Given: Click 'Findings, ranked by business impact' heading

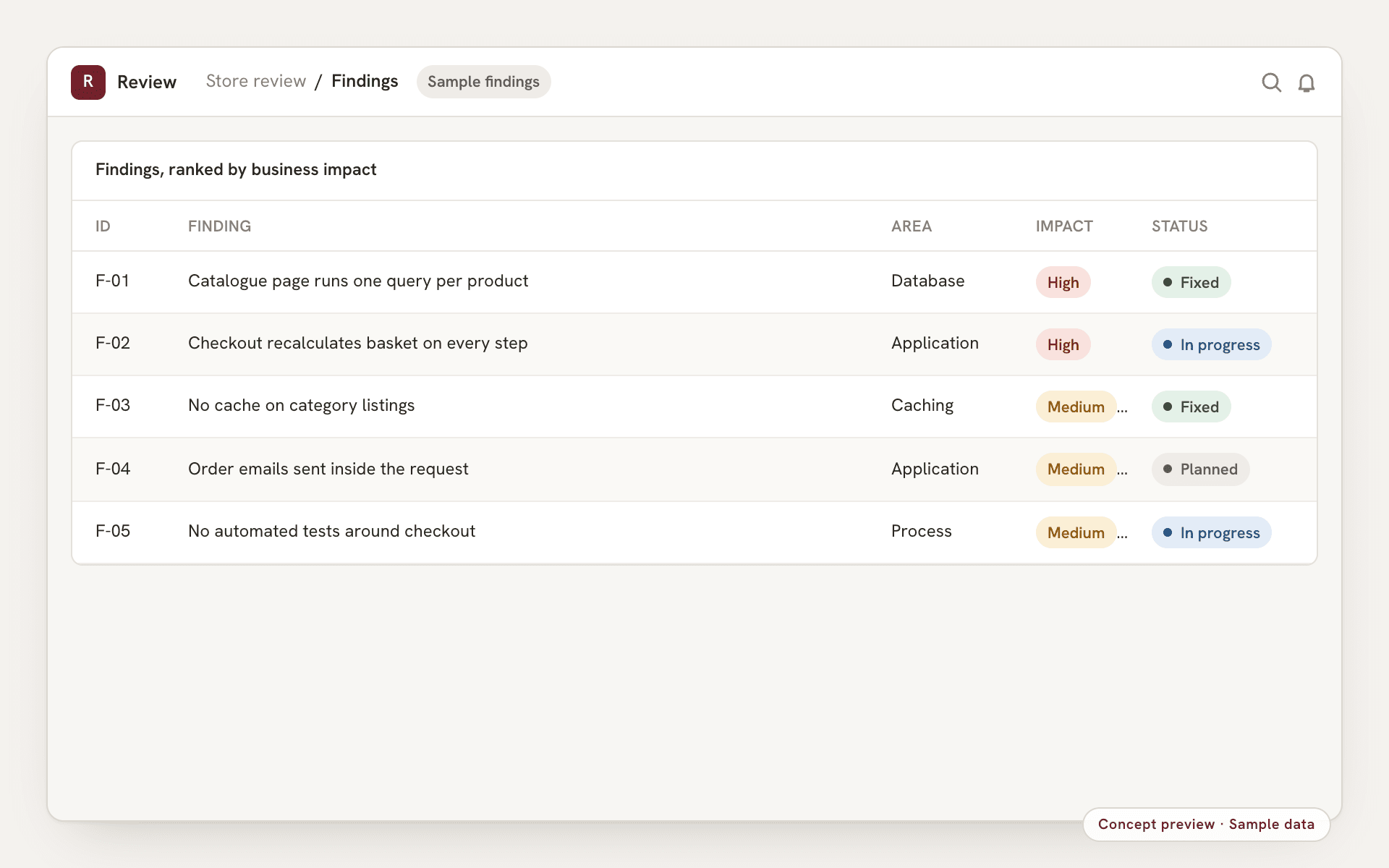Looking at the screenshot, I should (236, 169).
